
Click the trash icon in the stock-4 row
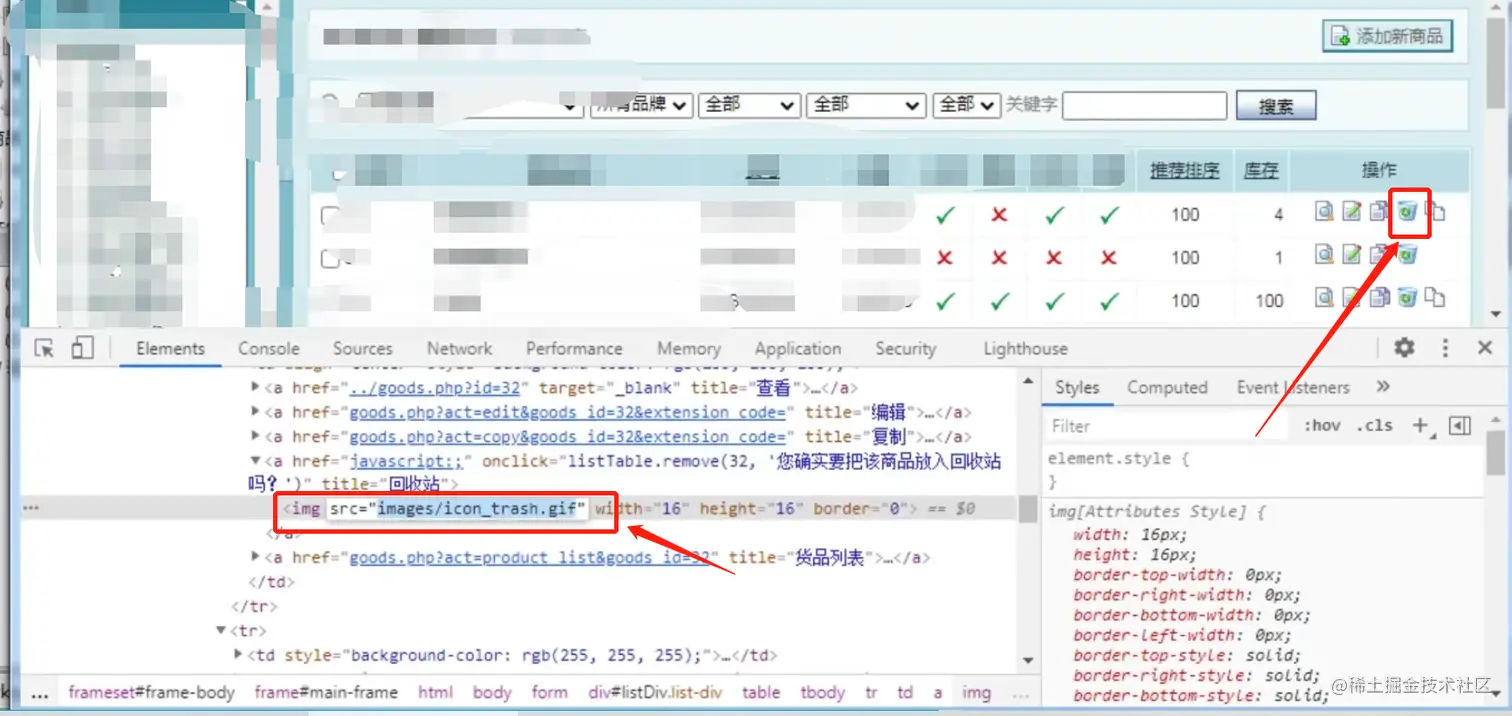point(1407,211)
